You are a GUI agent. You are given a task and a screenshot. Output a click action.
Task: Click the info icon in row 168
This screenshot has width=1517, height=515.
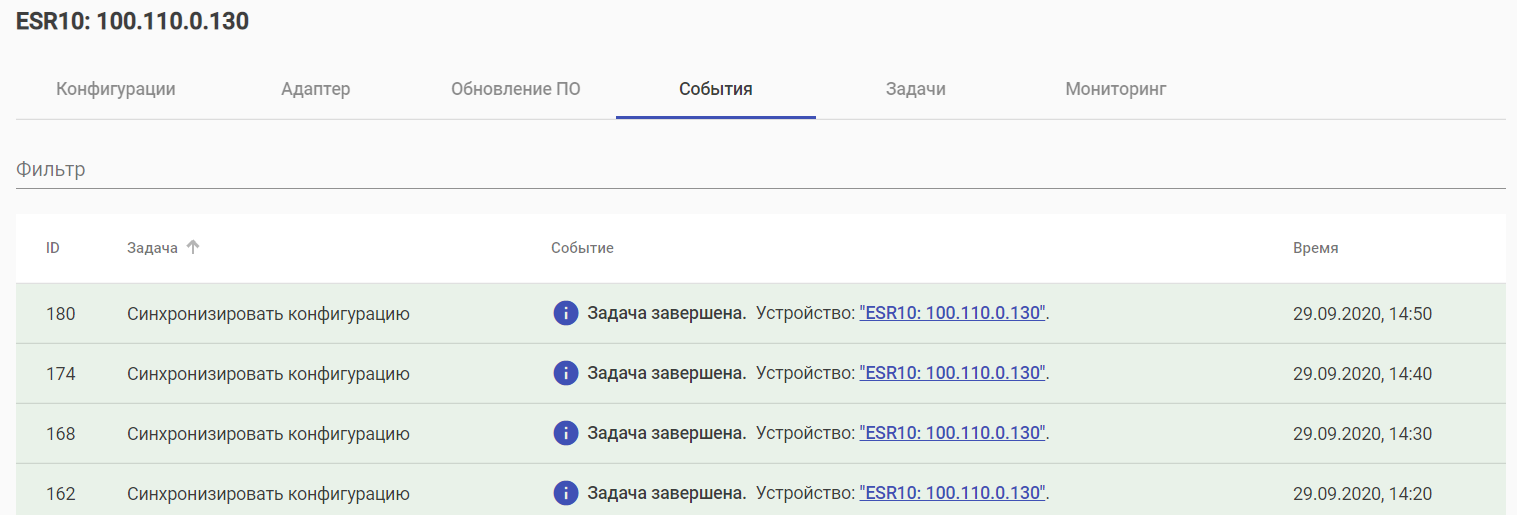(566, 433)
